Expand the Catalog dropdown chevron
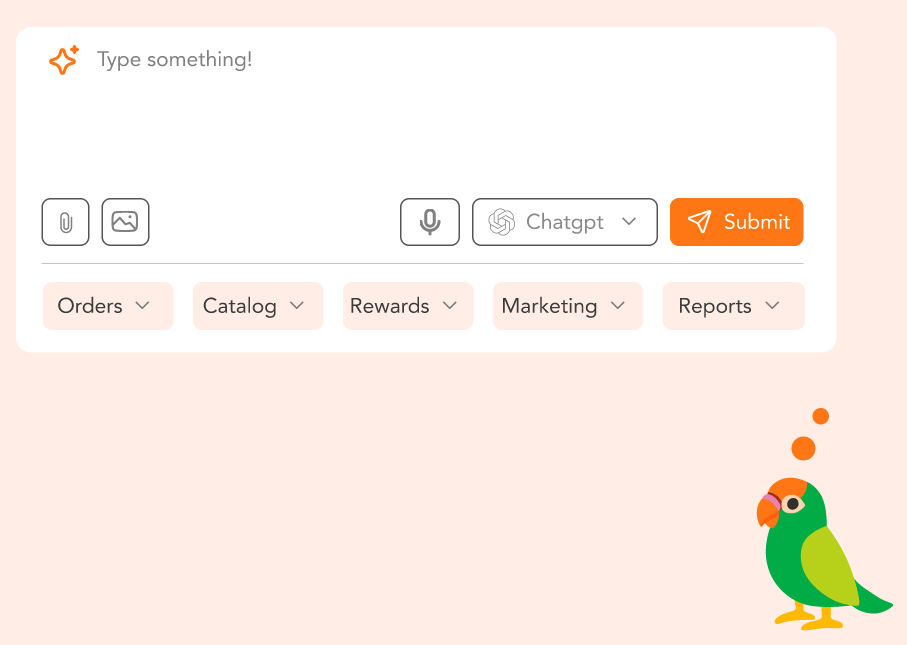907x645 pixels. (x=297, y=306)
